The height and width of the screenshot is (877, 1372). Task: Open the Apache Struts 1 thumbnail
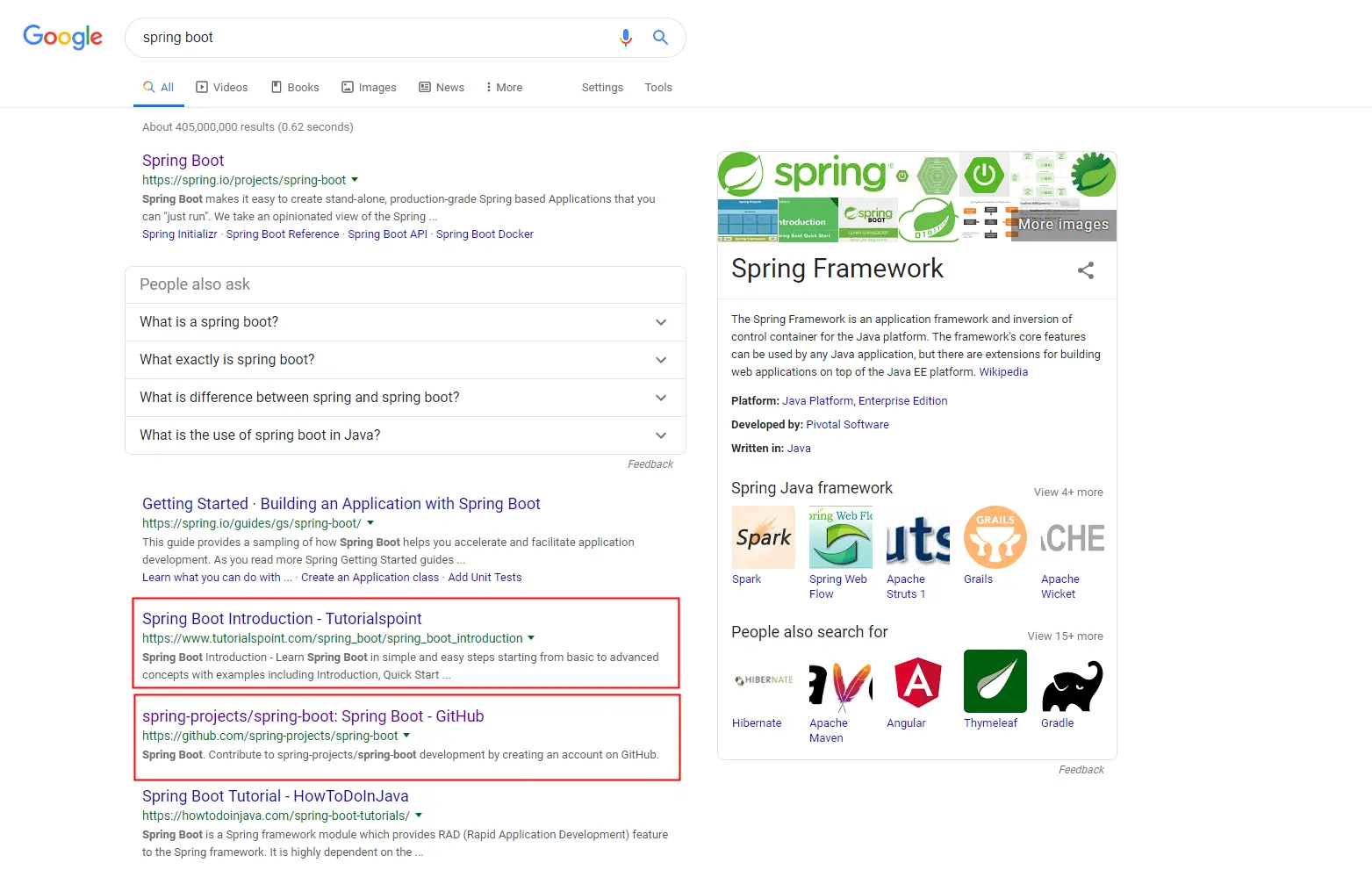(918, 537)
